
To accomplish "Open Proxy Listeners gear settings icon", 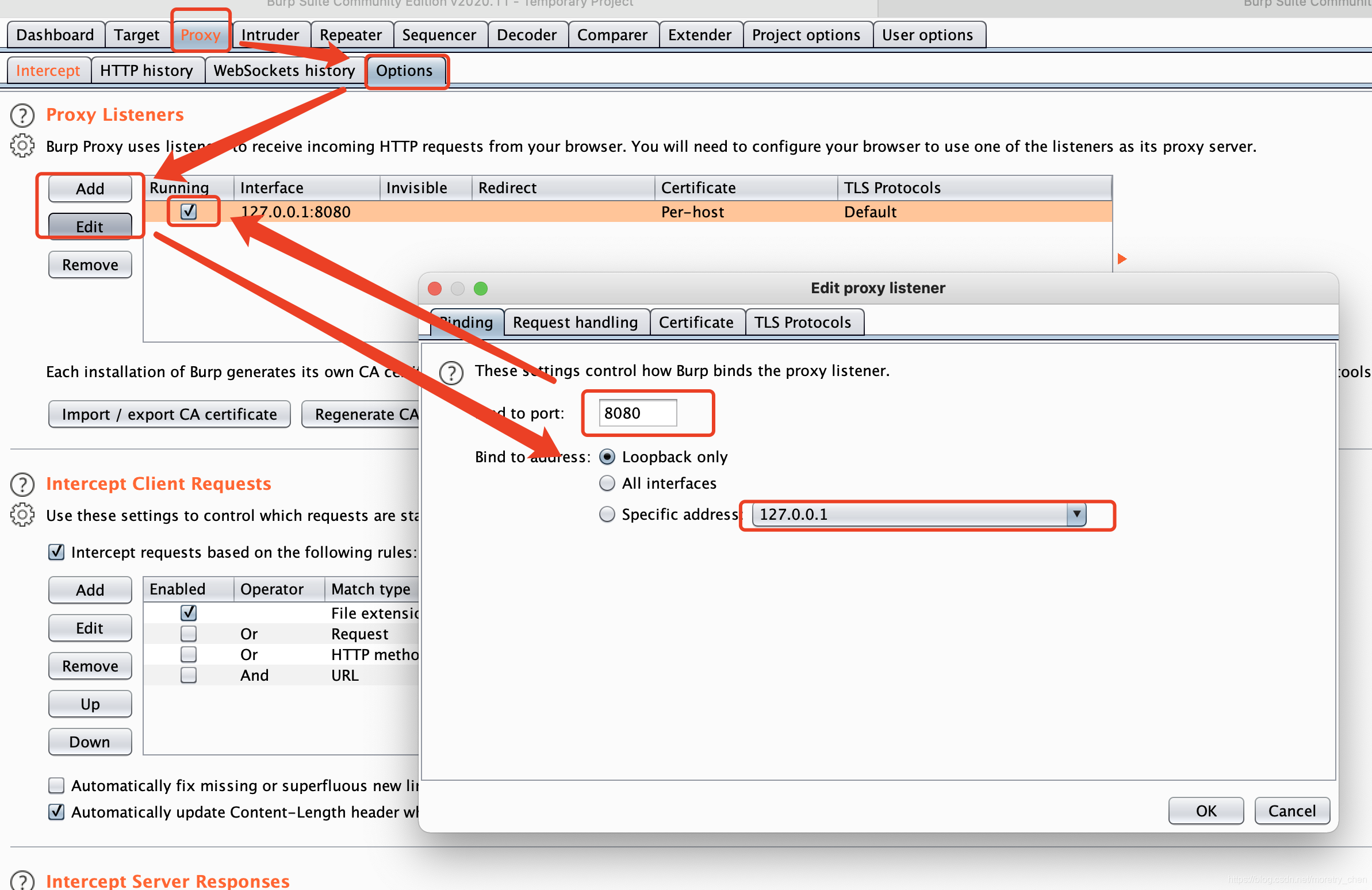I will (x=22, y=146).
